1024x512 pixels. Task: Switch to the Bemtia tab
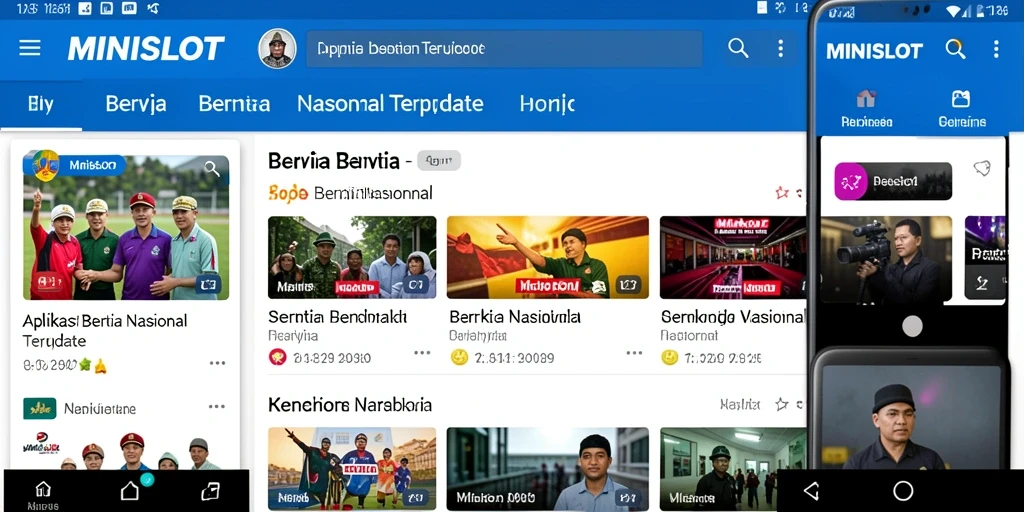[x=234, y=104]
